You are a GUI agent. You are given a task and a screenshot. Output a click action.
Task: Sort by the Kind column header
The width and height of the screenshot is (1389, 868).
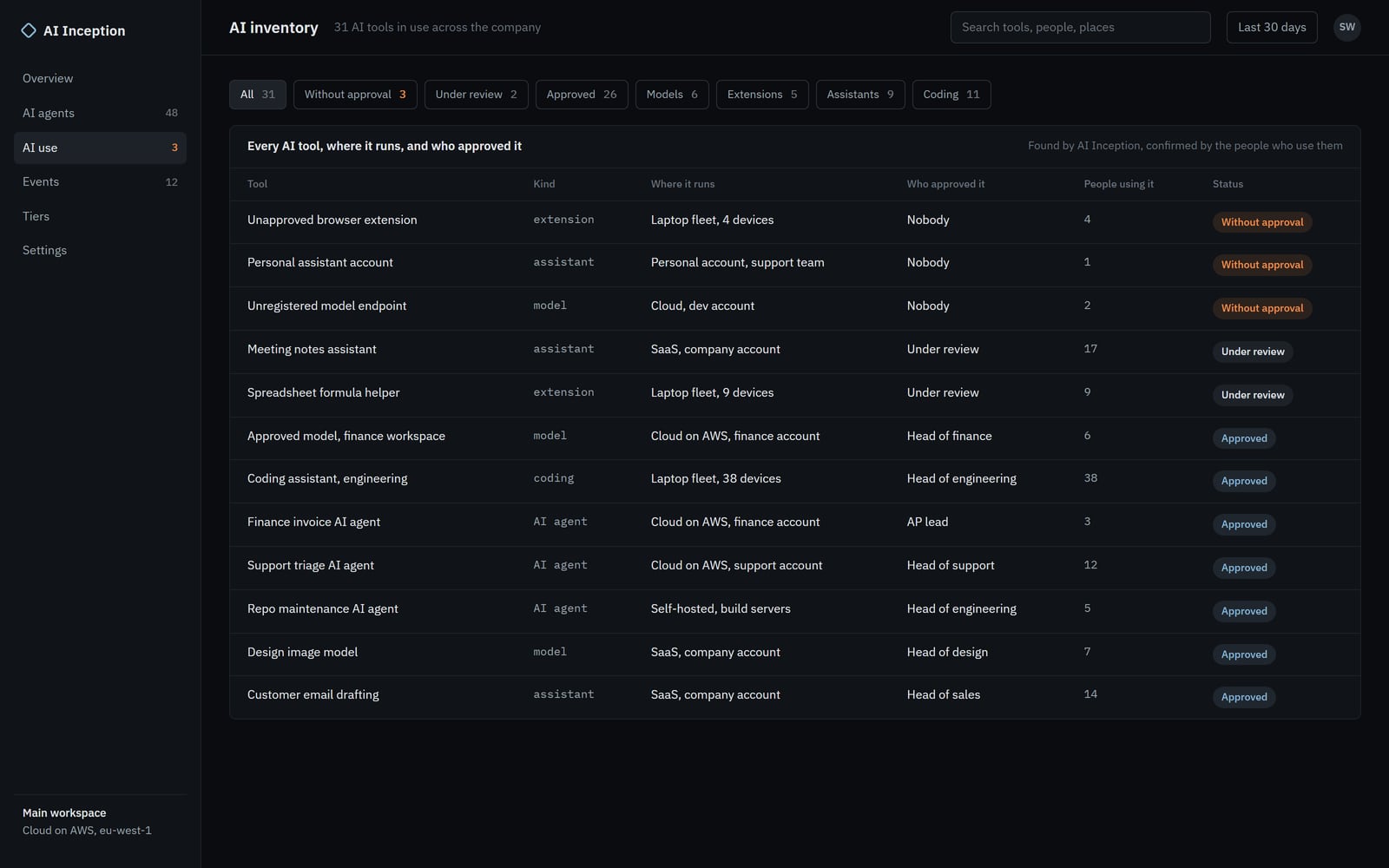[543, 184]
